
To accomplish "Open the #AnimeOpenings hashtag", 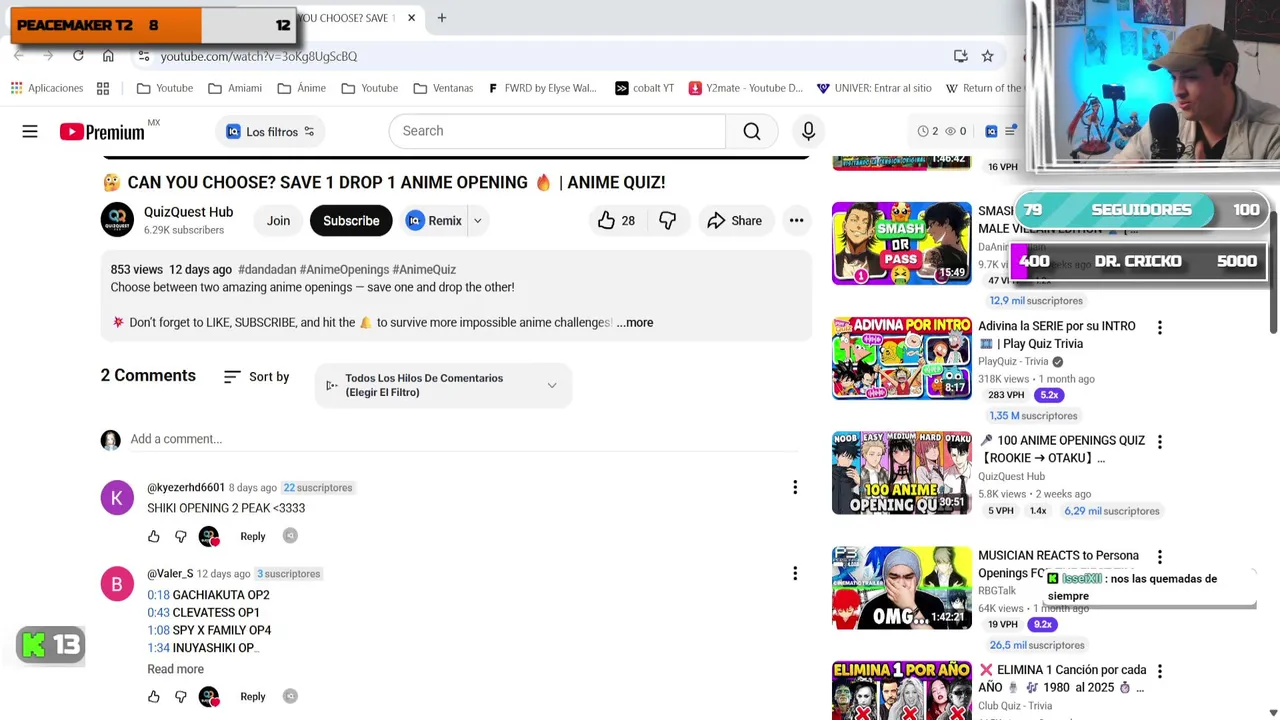I will [344, 269].
